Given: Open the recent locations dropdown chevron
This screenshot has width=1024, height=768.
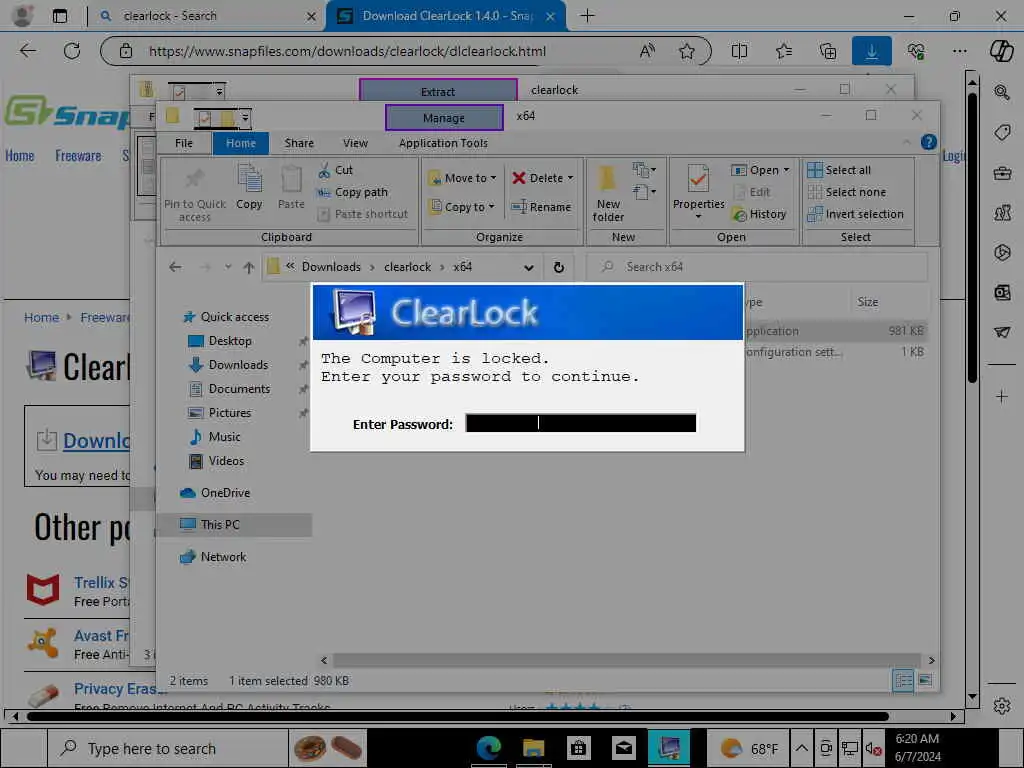Looking at the screenshot, I should point(228,266).
